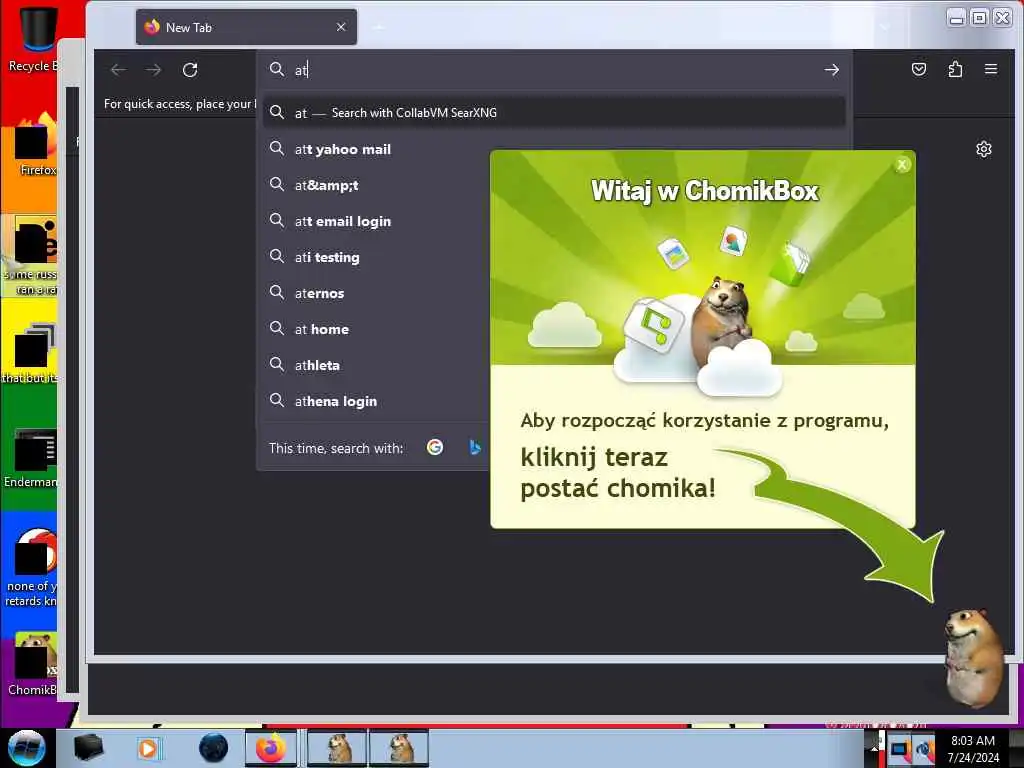Open the black box taskbar icon
1024x768 pixels.
click(x=88, y=748)
